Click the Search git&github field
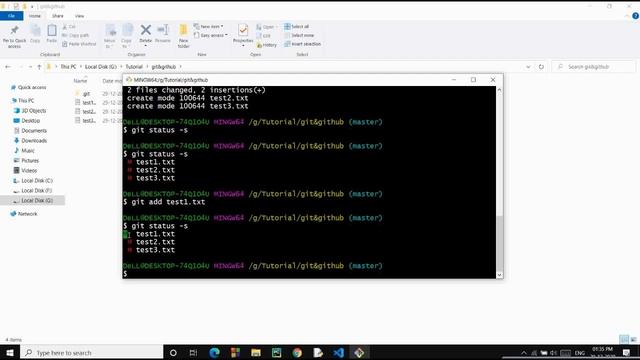Screen dimensions: 640x360 point(594,67)
